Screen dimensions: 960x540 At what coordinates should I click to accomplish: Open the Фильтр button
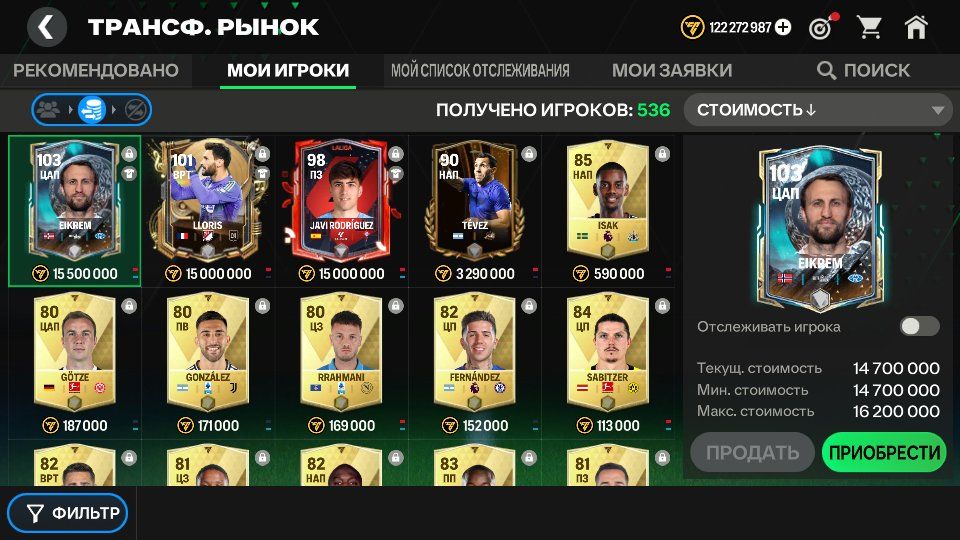tap(68, 513)
